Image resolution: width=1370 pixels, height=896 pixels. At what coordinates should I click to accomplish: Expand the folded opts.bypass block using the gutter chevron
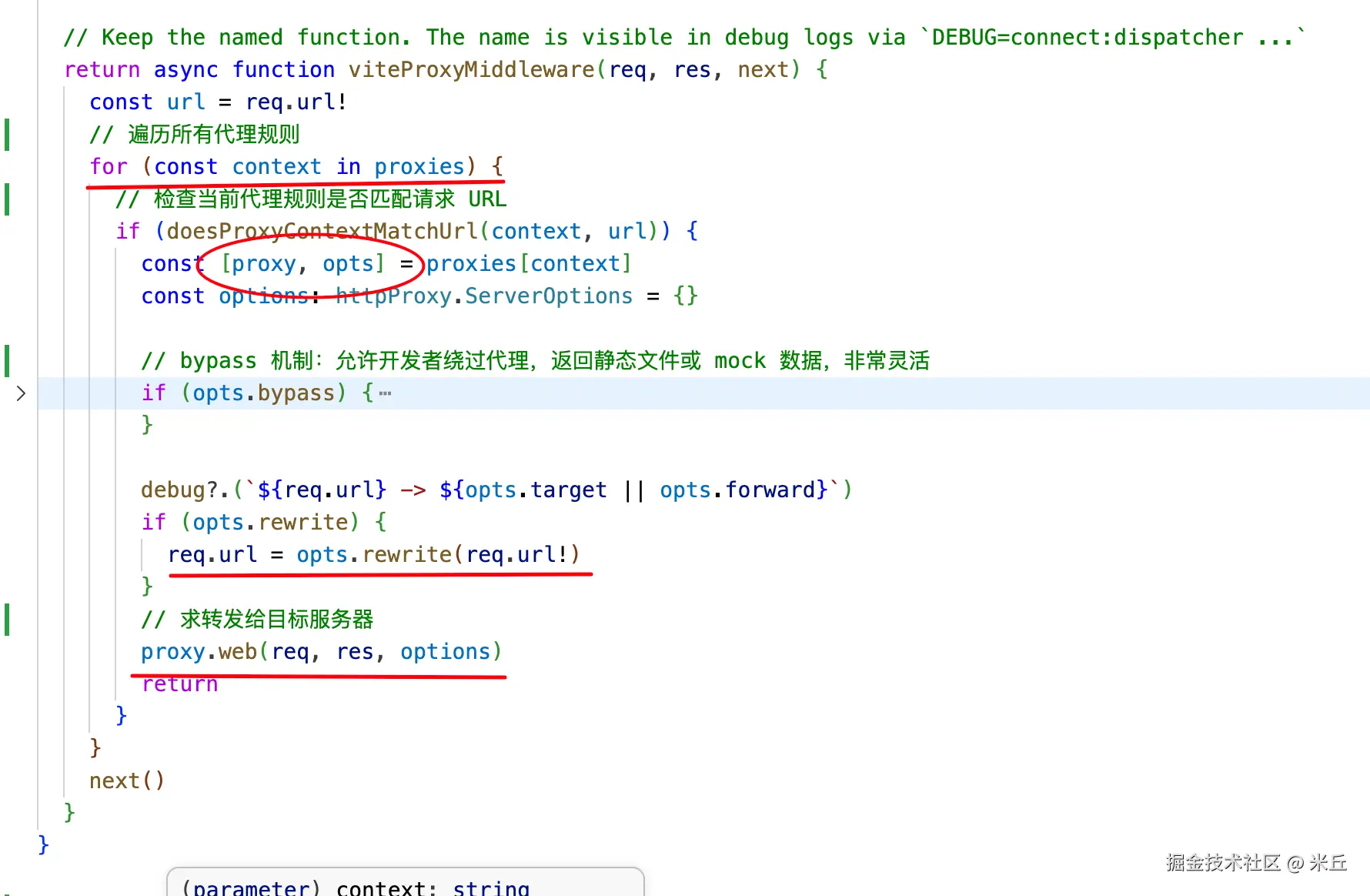click(21, 393)
